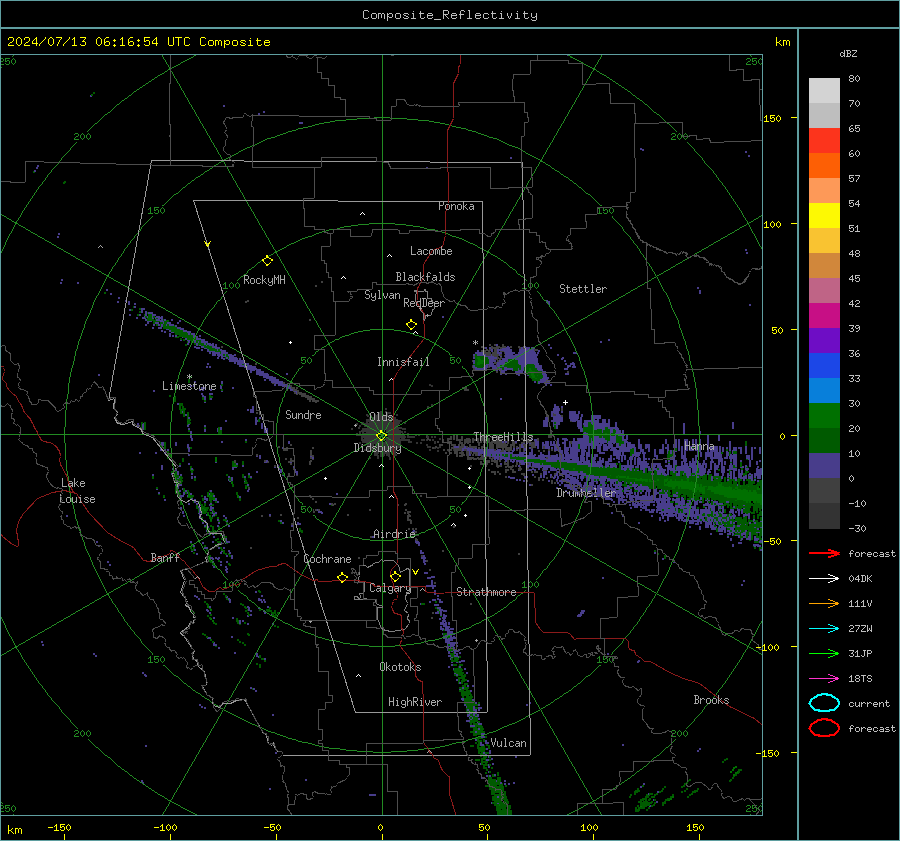Click the Hanna city label
The width and height of the screenshot is (900, 841).
699,446
